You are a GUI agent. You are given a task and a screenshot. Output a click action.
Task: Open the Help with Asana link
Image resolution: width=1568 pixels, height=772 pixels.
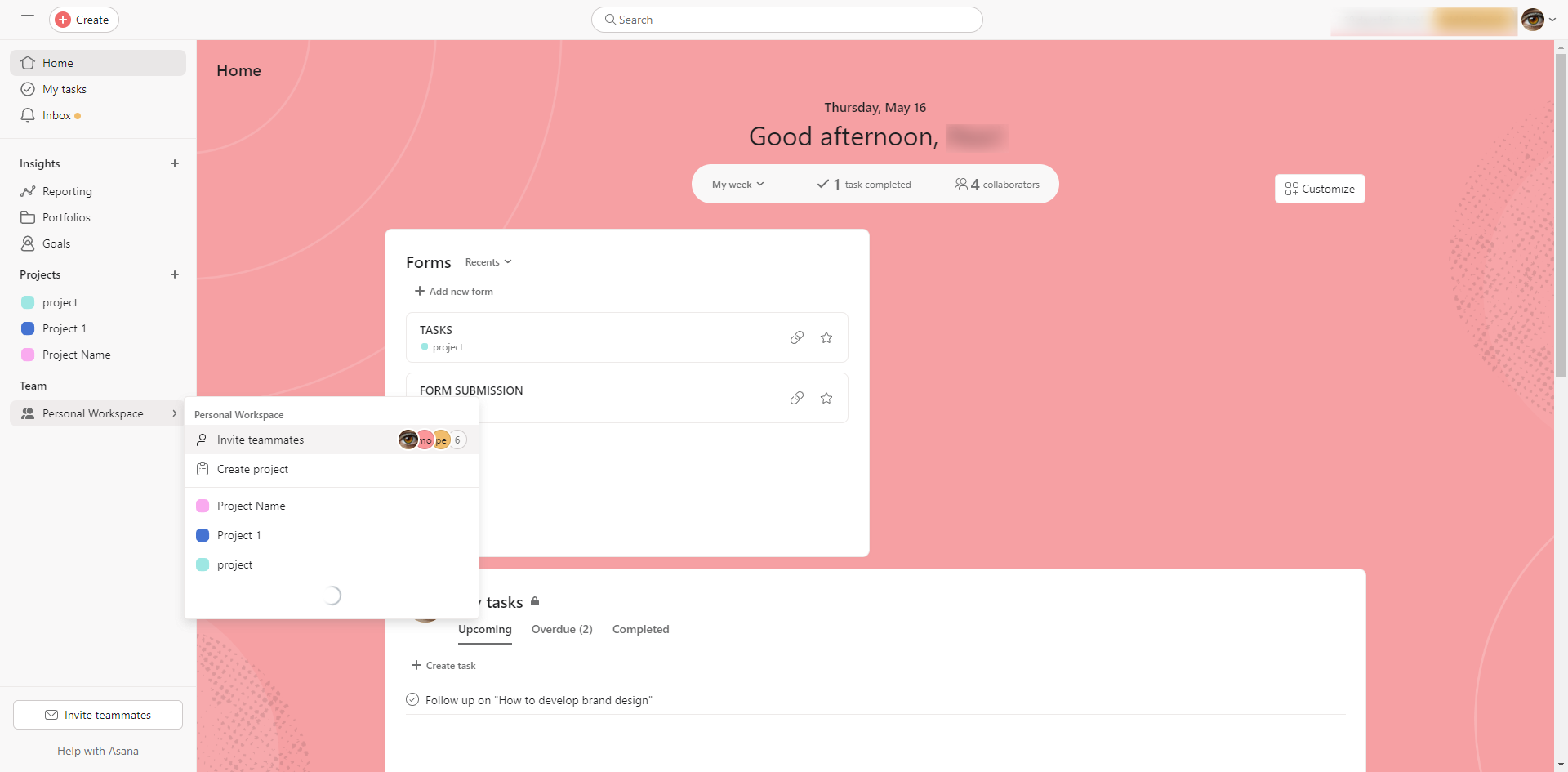(98, 751)
